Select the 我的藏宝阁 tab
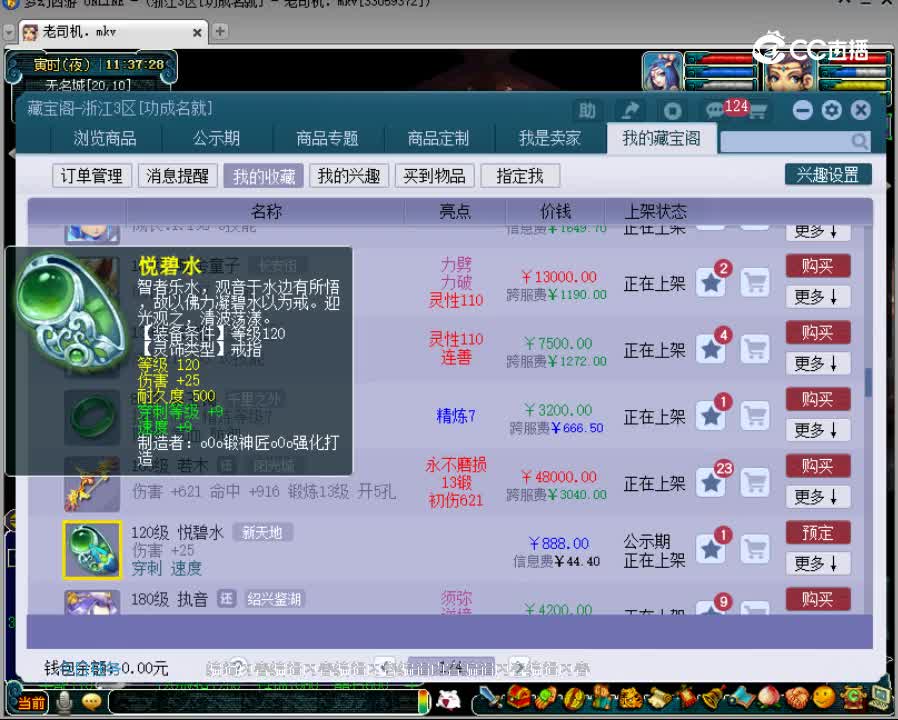The height and width of the screenshot is (720, 898). click(x=661, y=138)
